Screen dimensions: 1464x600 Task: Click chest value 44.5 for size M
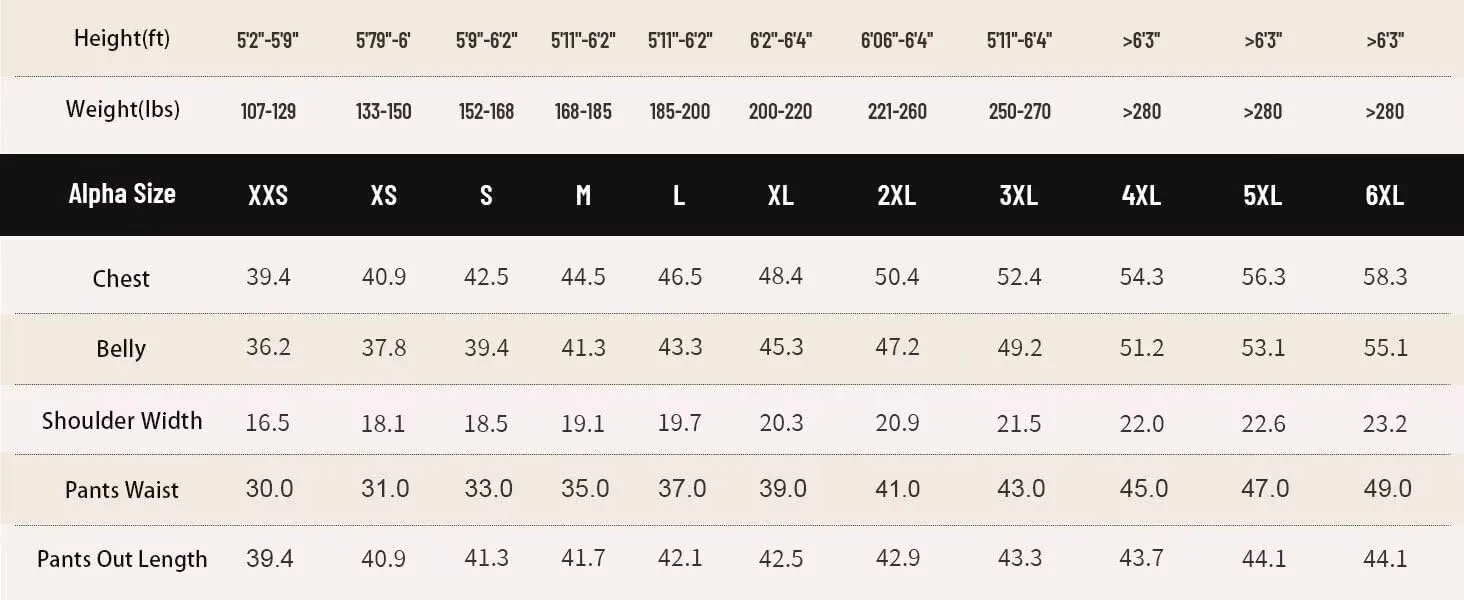[583, 277]
